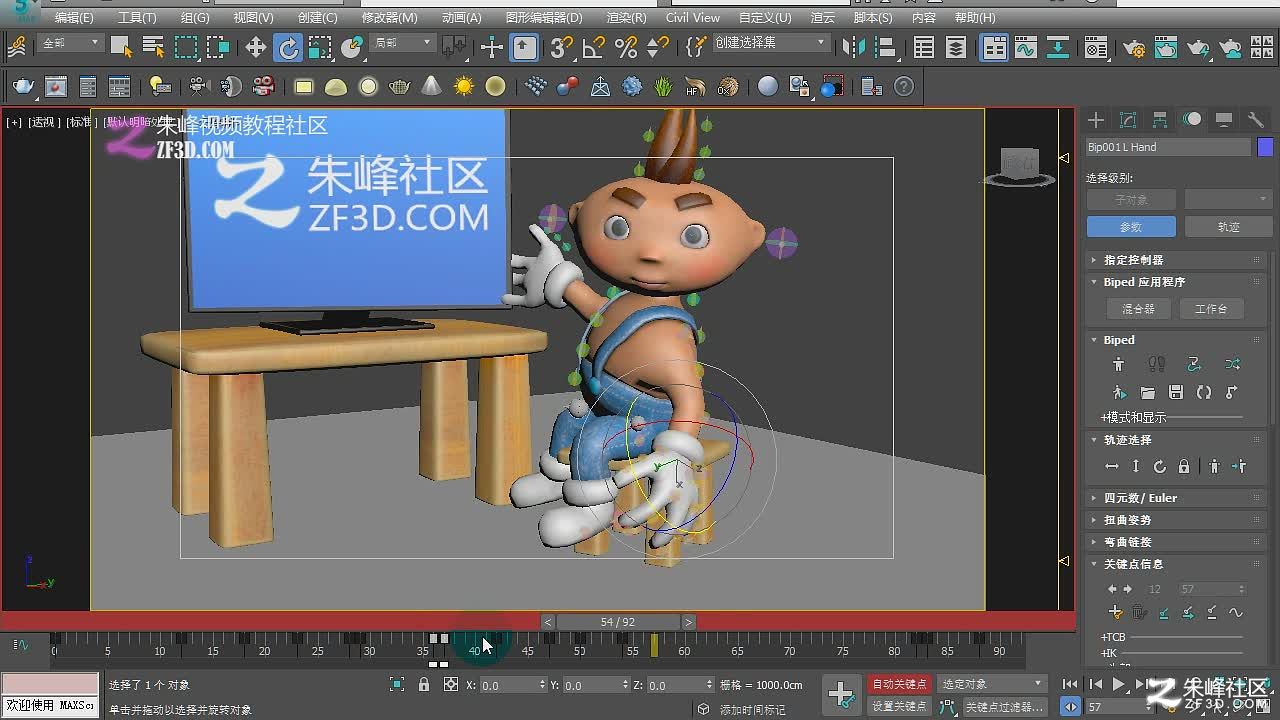Viewport: 1280px width, 720px height.
Task: Open Select by Name list tool
Action: (x=153, y=47)
